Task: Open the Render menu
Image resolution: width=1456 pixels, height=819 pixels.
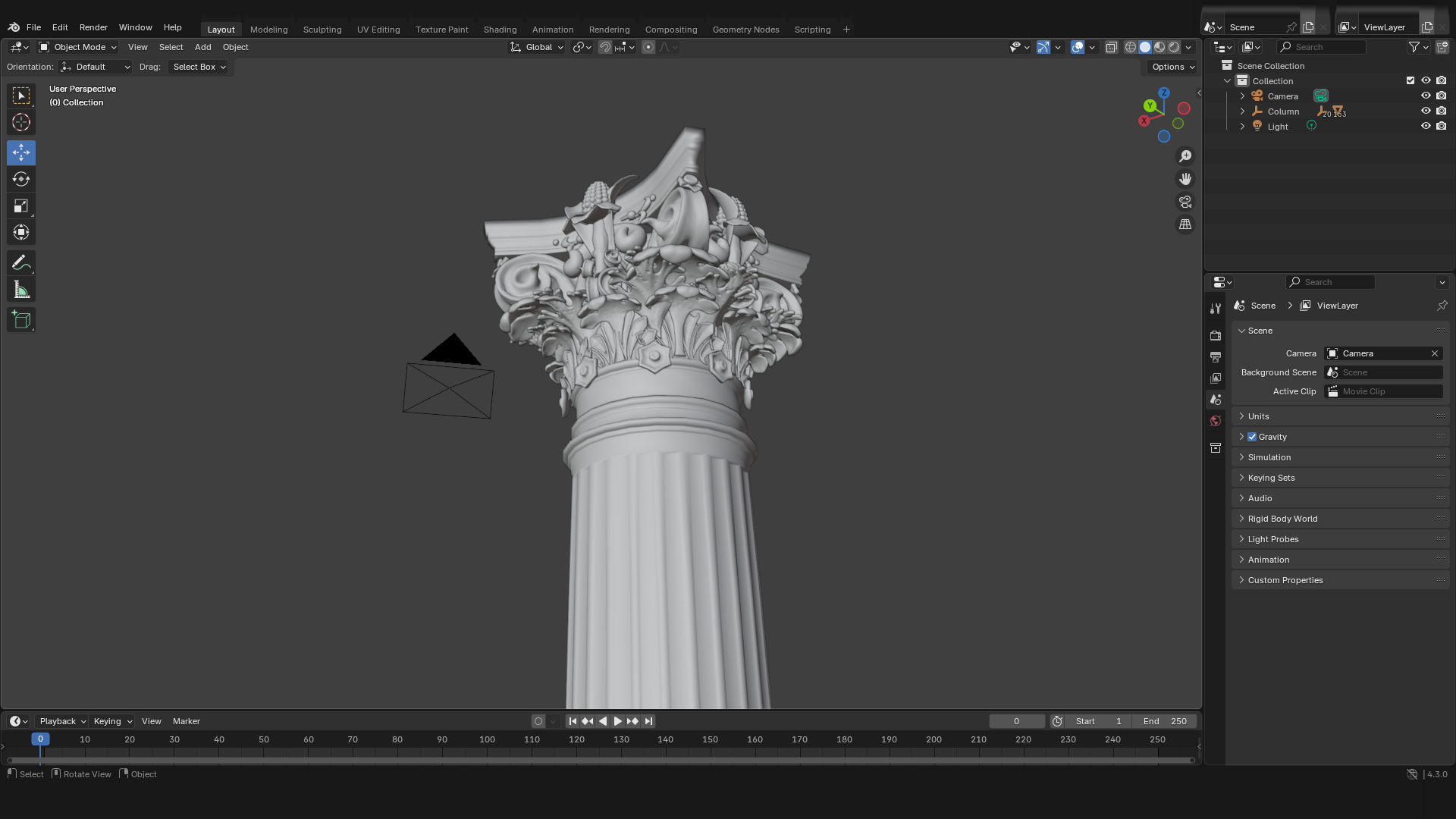Action: (93, 27)
